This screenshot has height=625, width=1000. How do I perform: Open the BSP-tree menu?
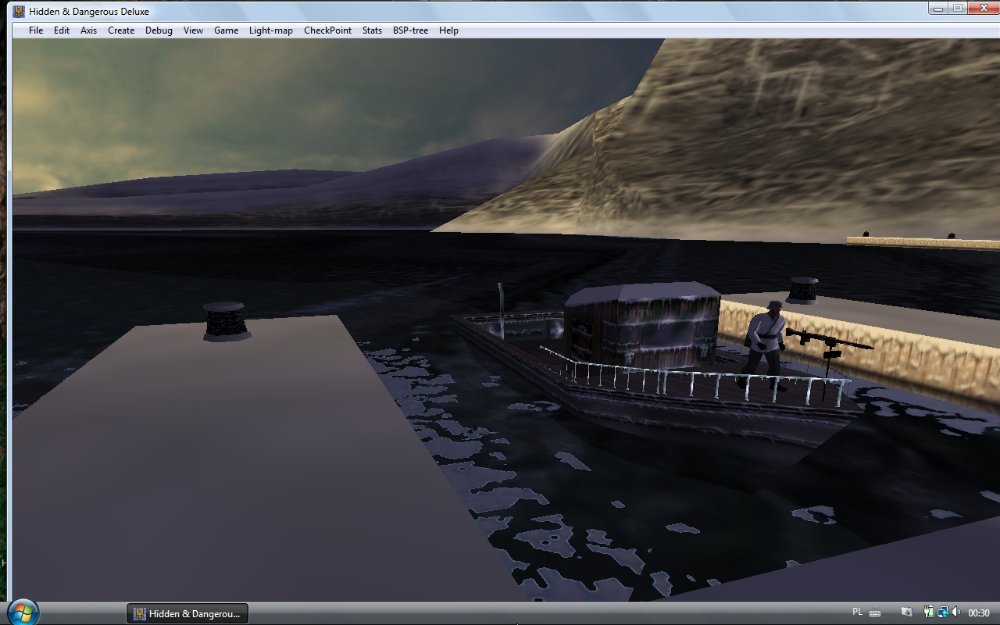(411, 31)
